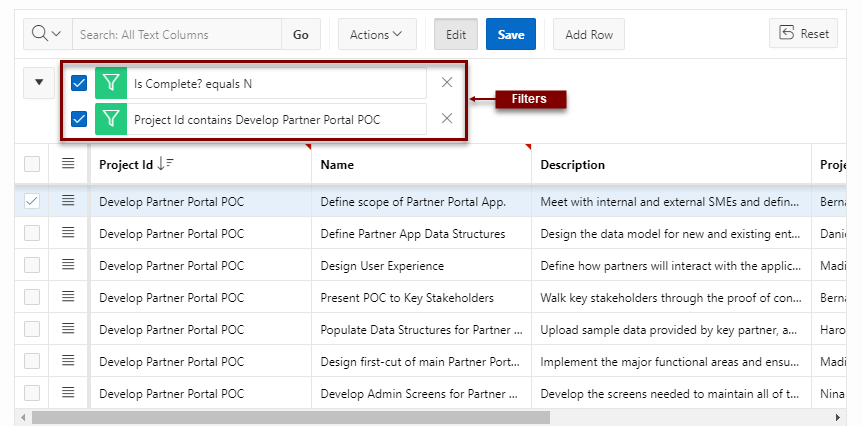Screen dimensions: 863x426
Task: Click the column header row actions menu icon
Action: 68,164
